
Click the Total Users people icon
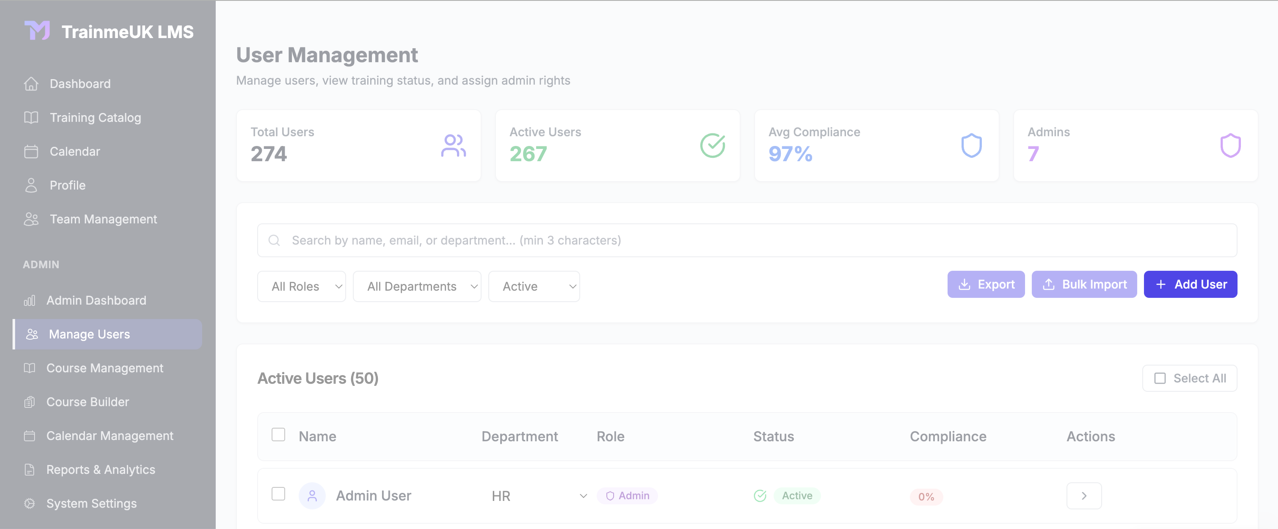(x=453, y=146)
